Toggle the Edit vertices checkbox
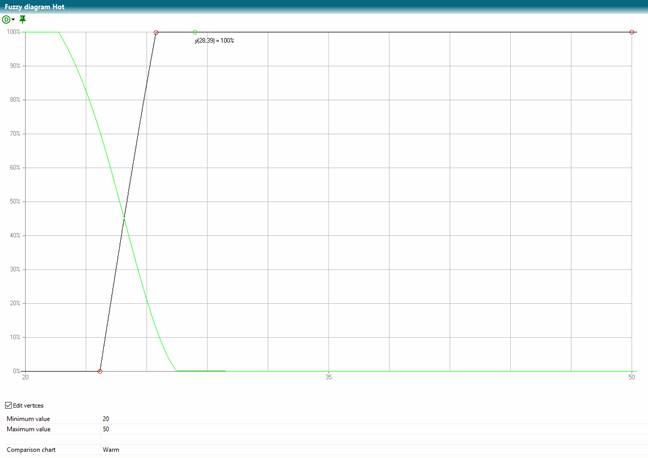 click(x=8, y=406)
